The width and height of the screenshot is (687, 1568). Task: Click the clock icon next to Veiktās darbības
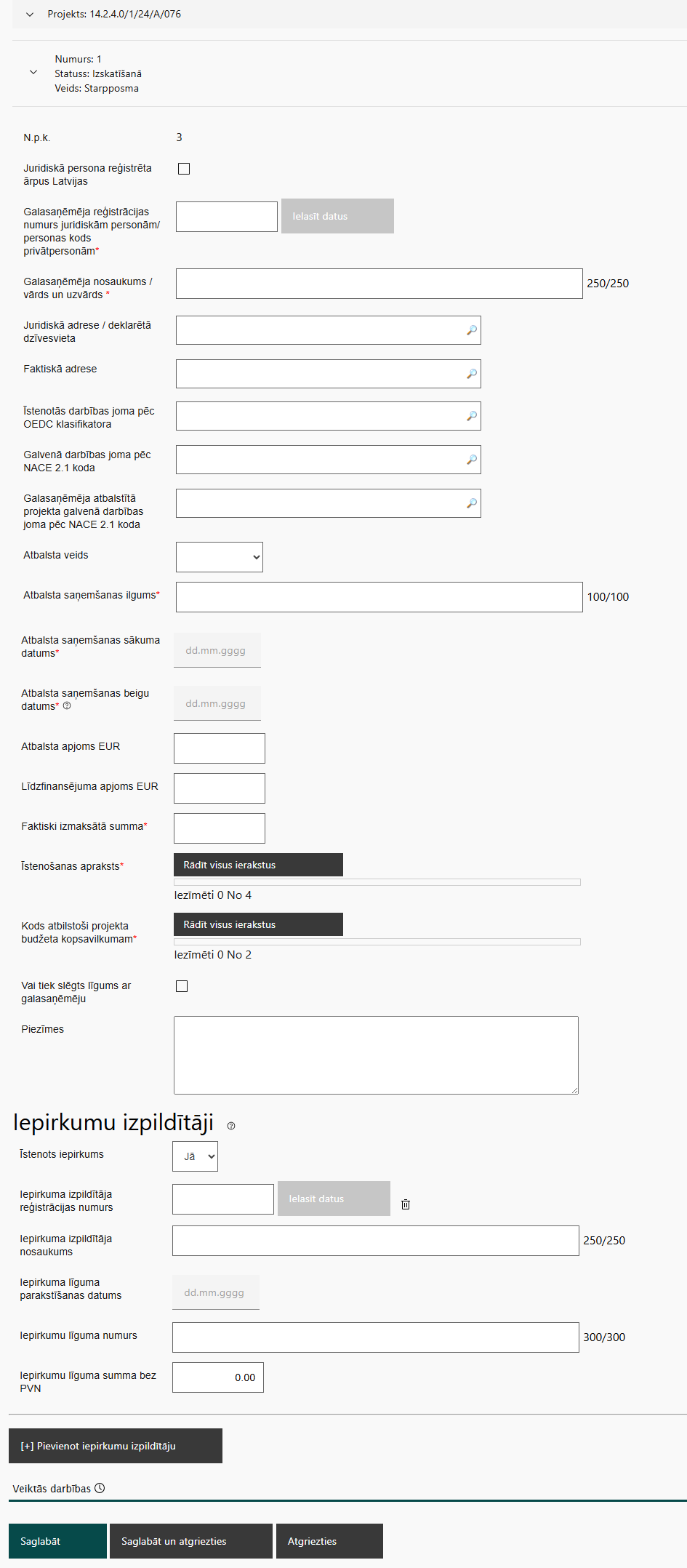click(100, 1488)
